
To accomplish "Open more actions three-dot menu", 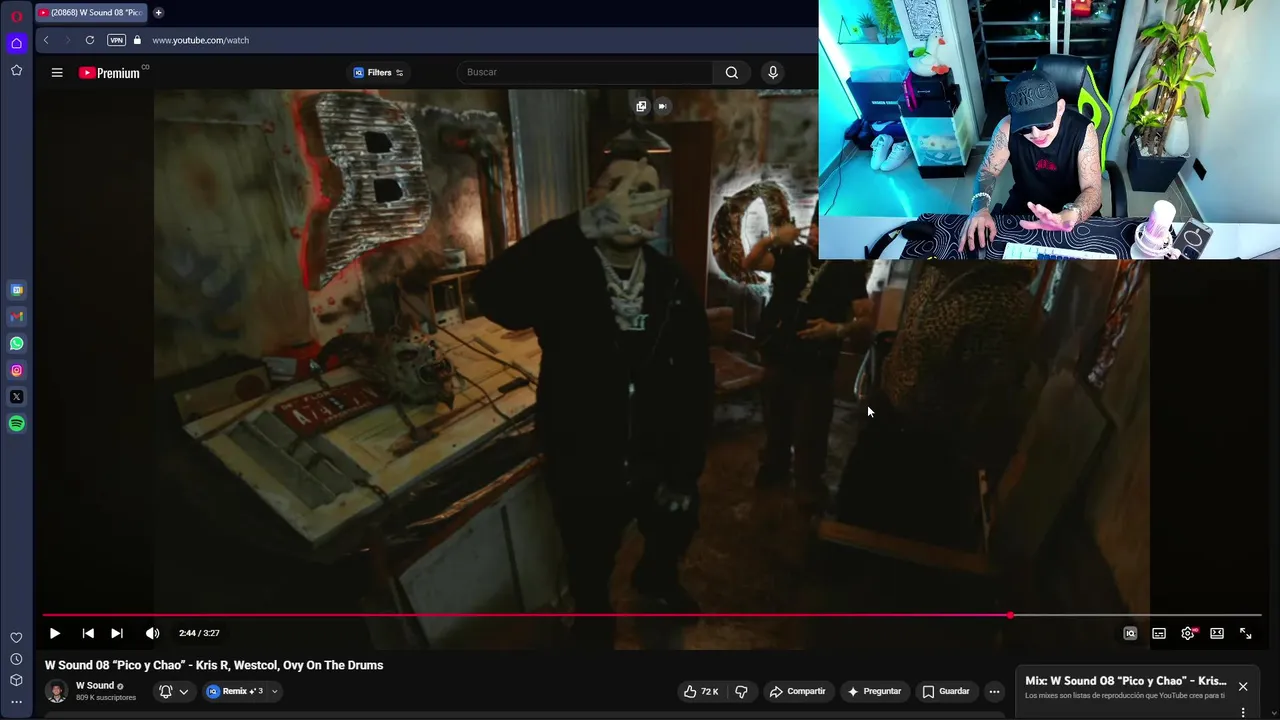I will [x=994, y=691].
